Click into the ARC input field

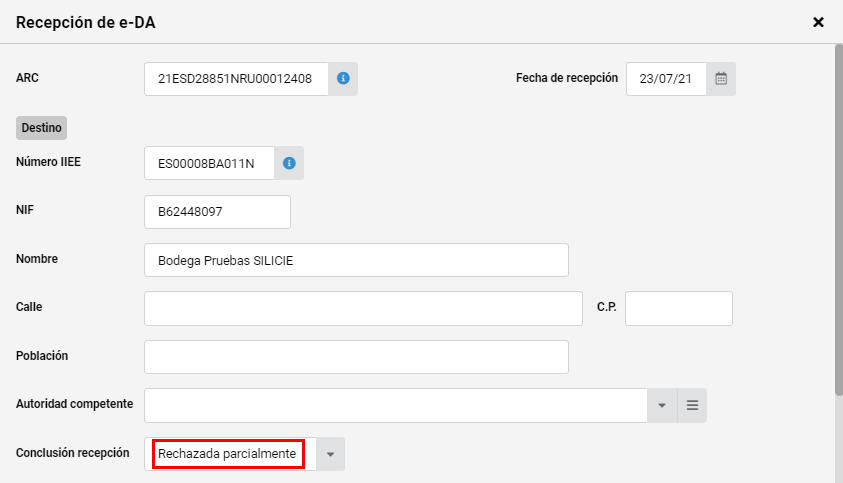(x=236, y=79)
